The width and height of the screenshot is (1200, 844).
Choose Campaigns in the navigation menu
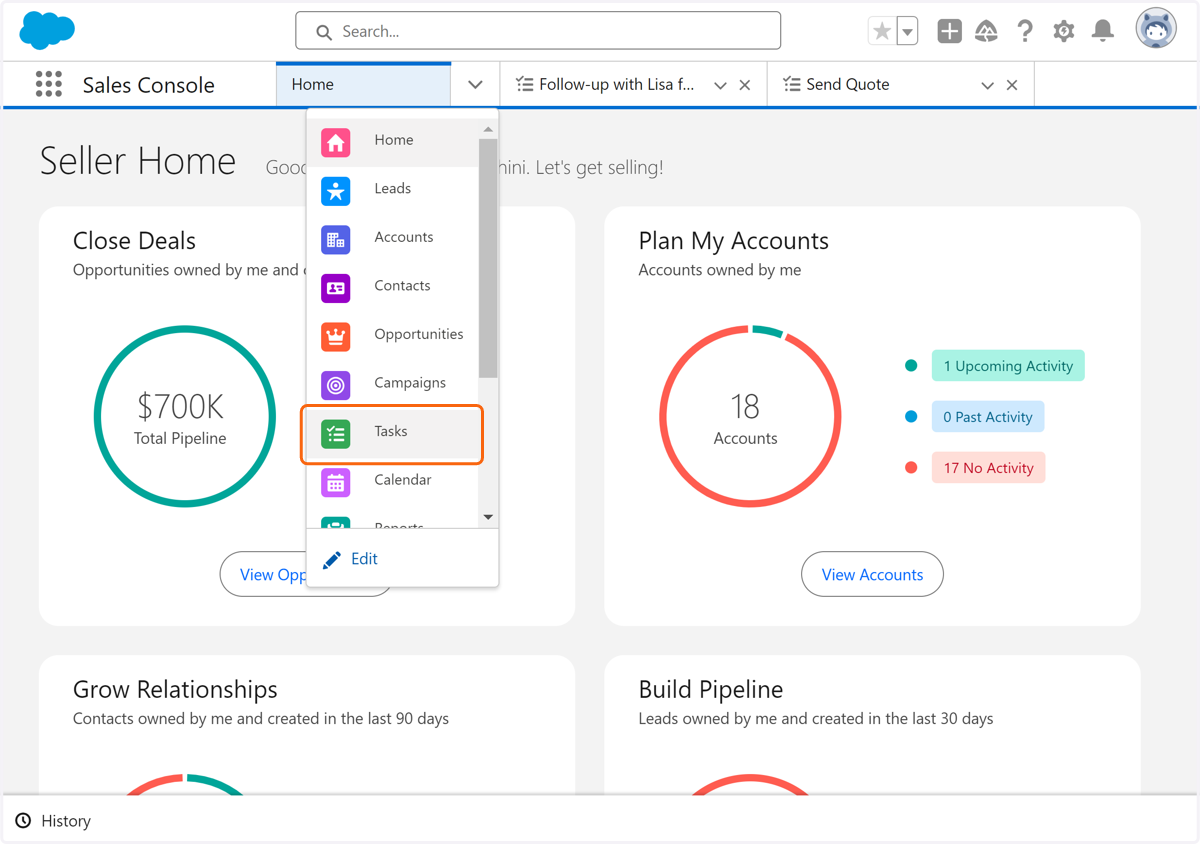tap(392, 383)
